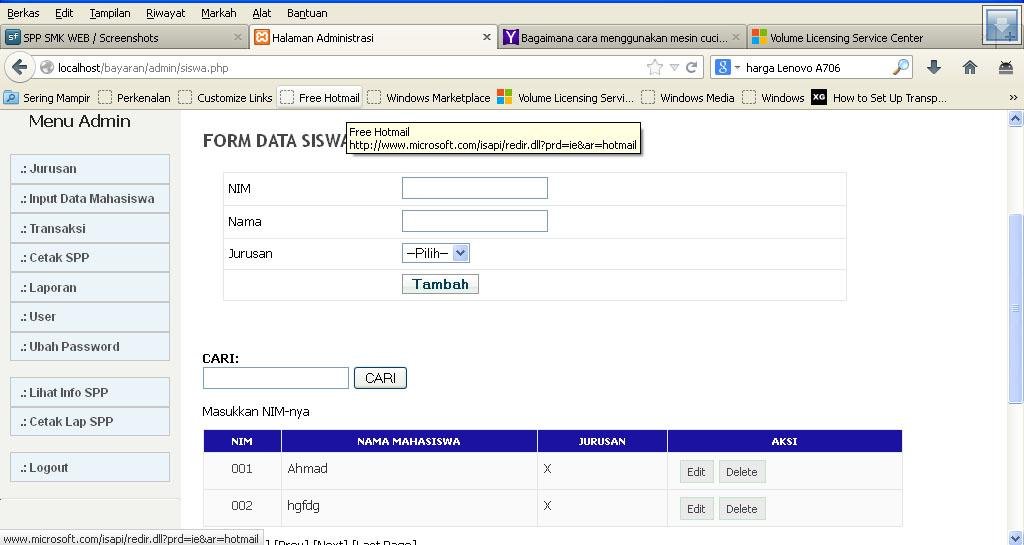The width and height of the screenshot is (1024, 545).
Task: Click the How to Set Up Transp... bookmark
Action: (879, 98)
